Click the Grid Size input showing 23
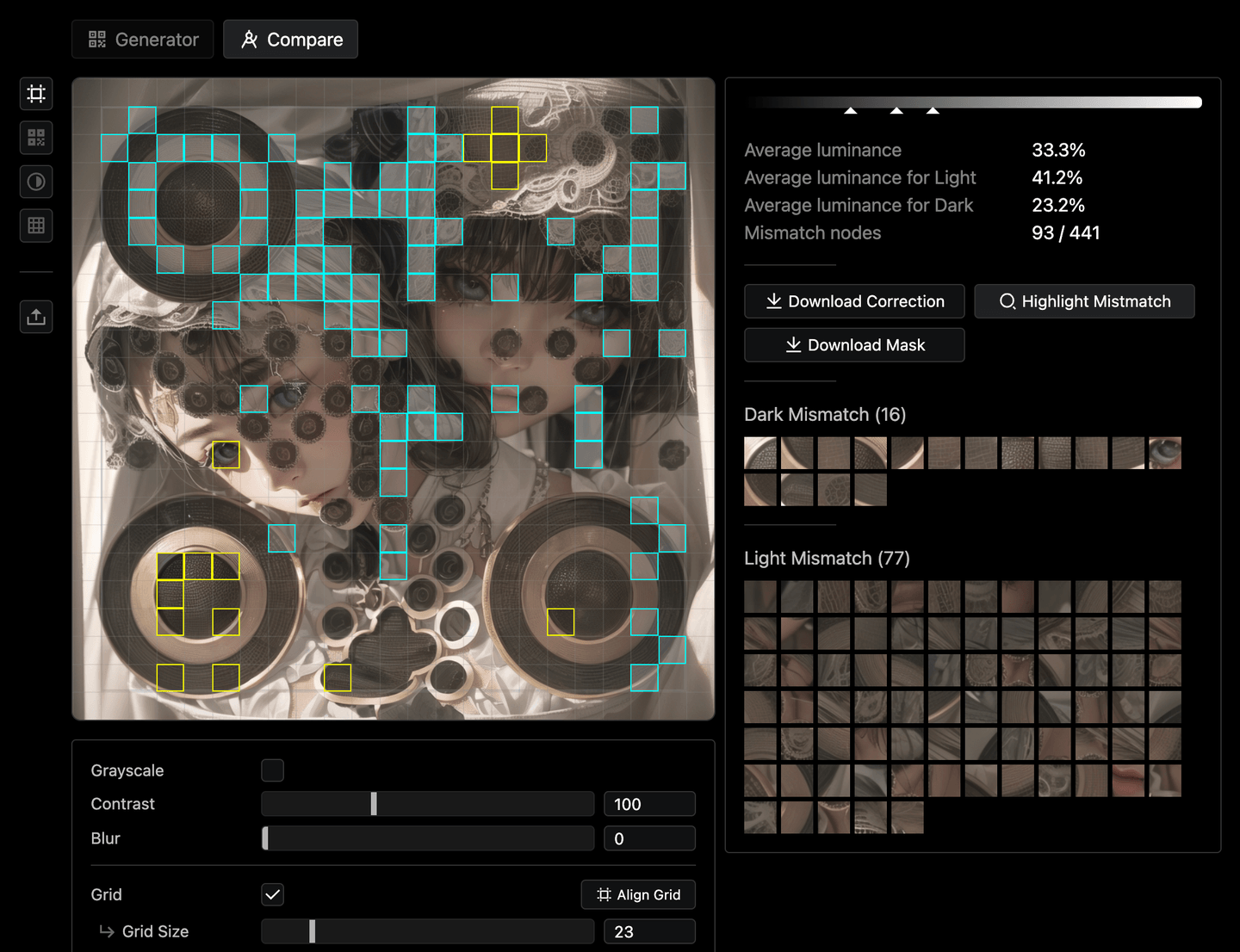This screenshot has height=952, width=1240. (649, 930)
